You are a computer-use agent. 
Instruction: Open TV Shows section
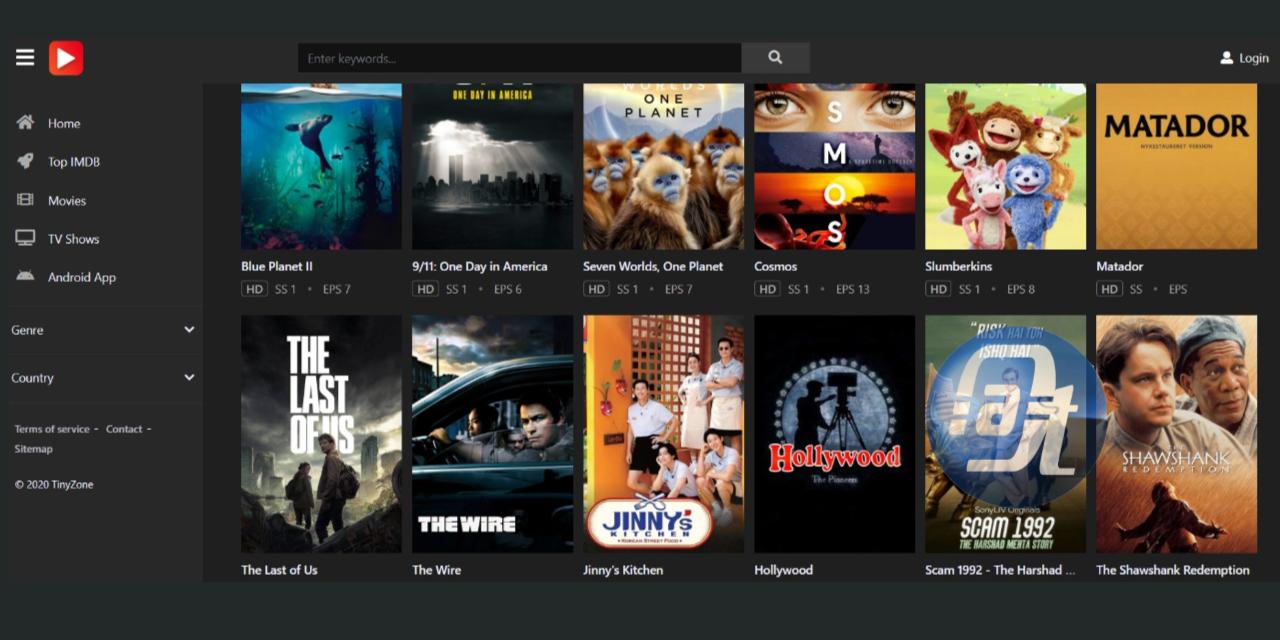tap(74, 239)
